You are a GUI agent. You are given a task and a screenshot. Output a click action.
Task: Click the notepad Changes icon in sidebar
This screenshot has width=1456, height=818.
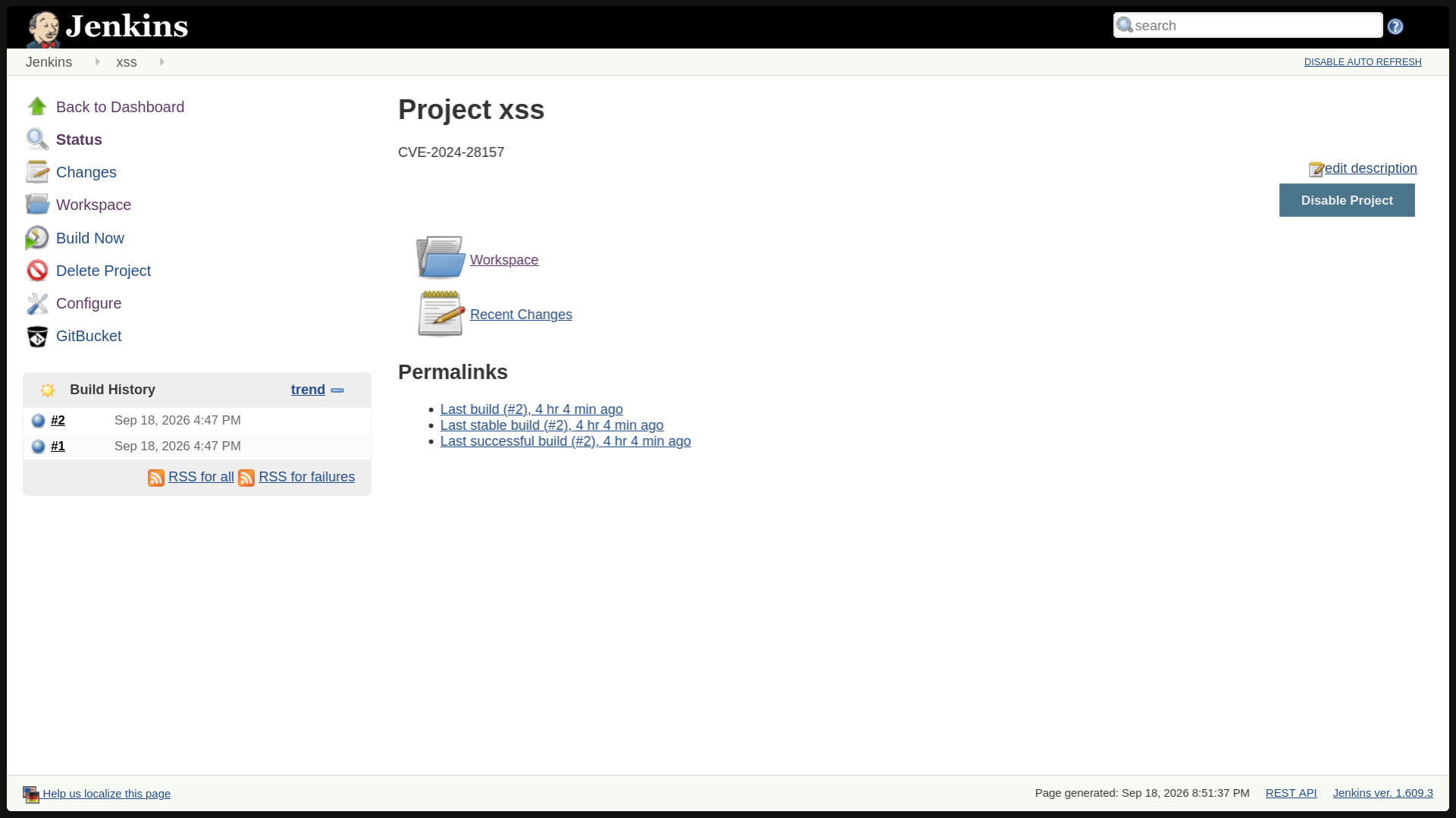(37, 172)
